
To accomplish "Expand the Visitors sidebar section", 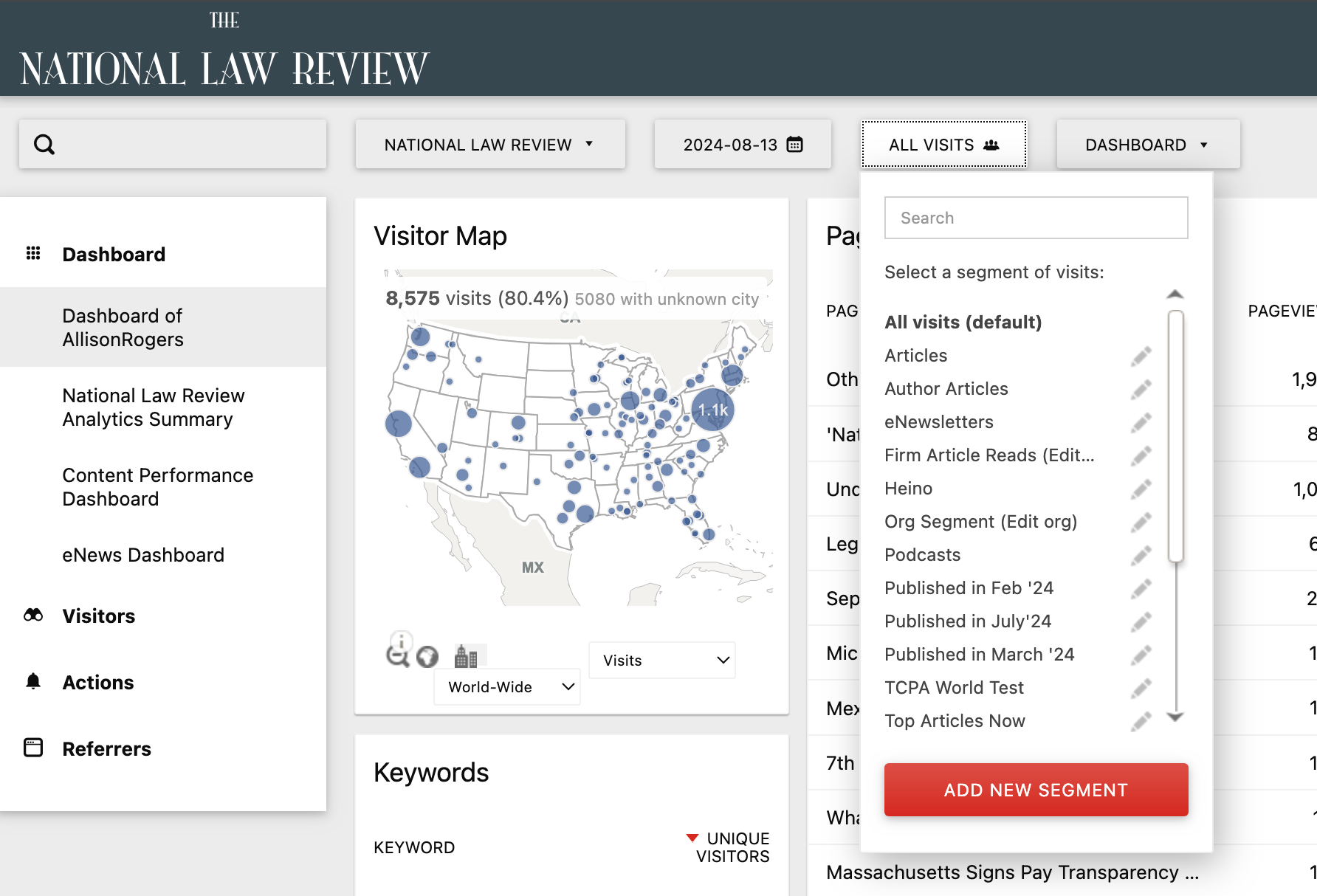I will pyautogui.click(x=98, y=616).
